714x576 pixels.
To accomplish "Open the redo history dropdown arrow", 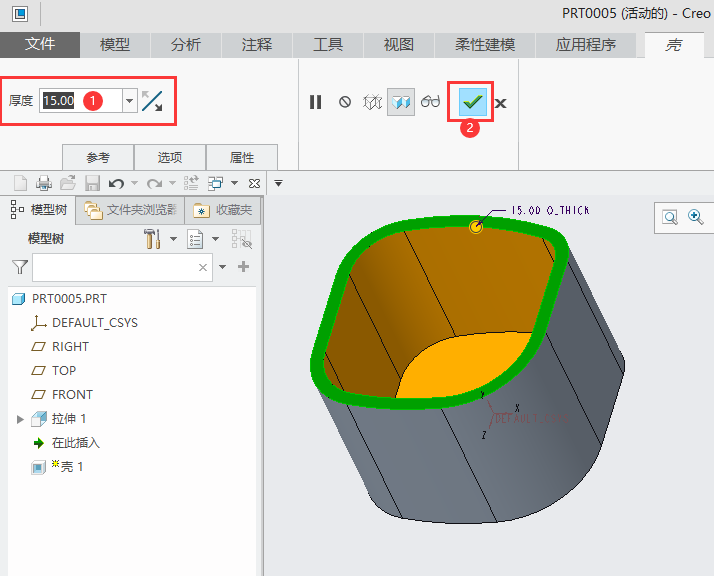I will coord(172,183).
